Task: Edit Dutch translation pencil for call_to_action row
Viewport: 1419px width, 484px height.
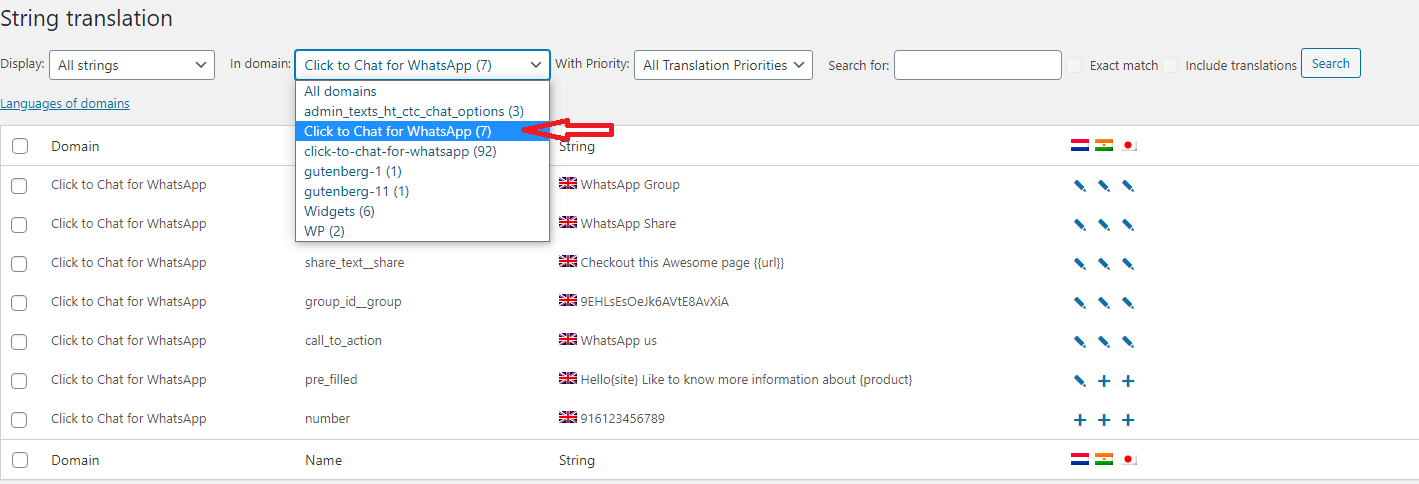Action: pyautogui.click(x=1080, y=341)
